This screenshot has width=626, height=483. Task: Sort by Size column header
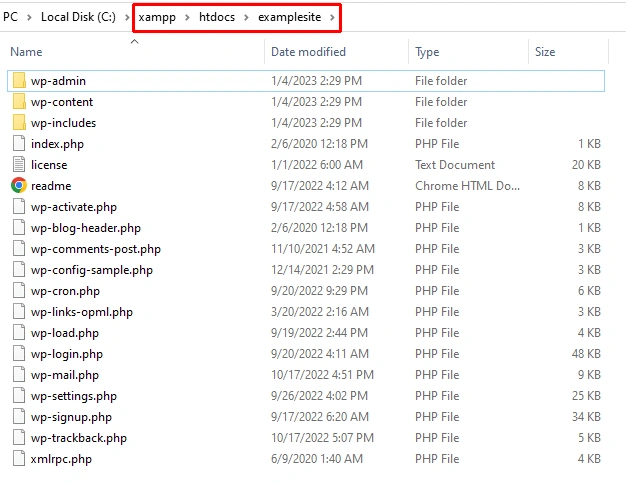coord(545,52)
